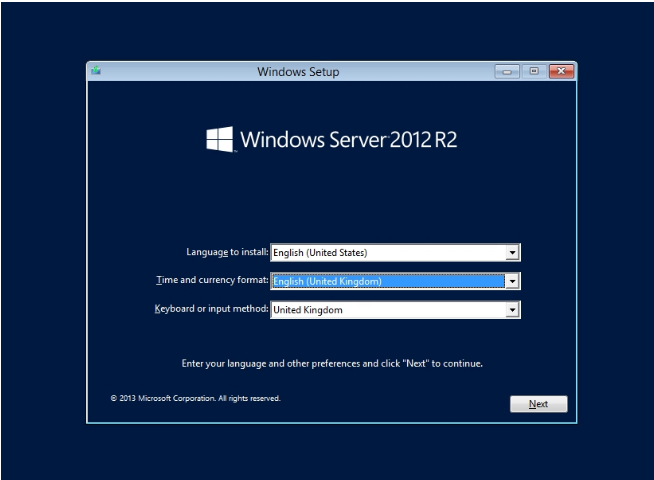Click the 'Time and currency format:' label
This screenshot has width=654, height=480.
[x=212, y=280]
